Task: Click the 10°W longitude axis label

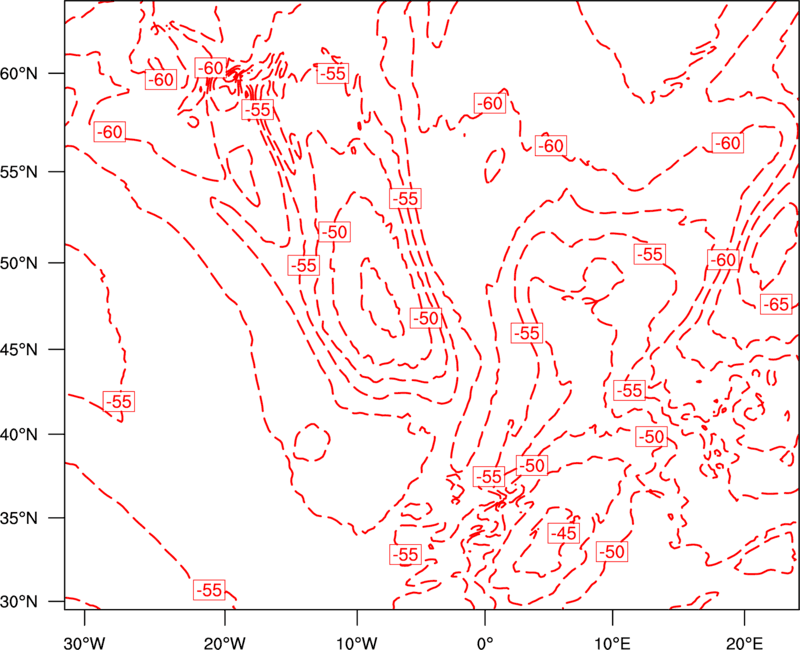Action: [x=357, y=642]
